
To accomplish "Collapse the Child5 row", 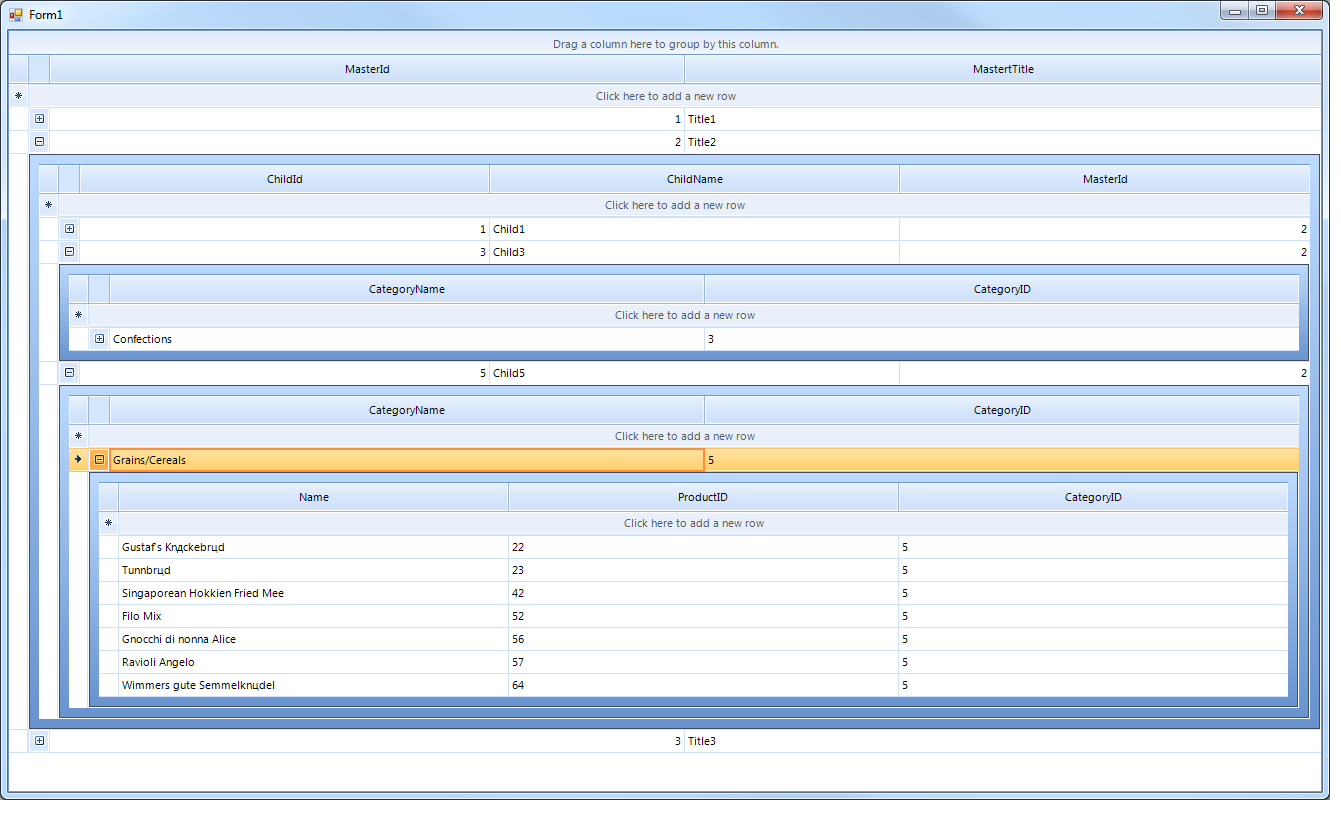I will tap(69, 373).
